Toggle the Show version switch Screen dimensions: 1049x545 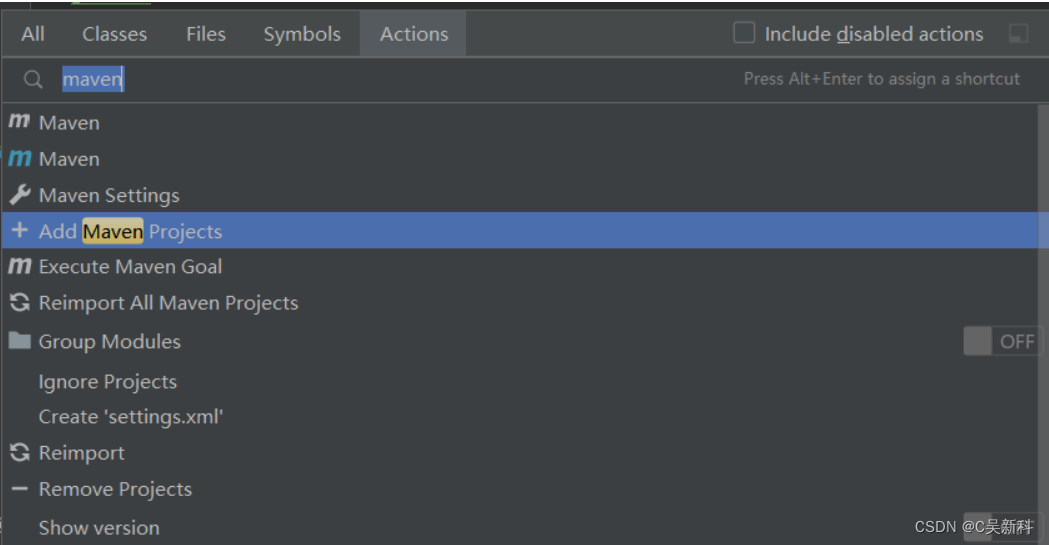pyautogui.click(x=1003, y=527)
